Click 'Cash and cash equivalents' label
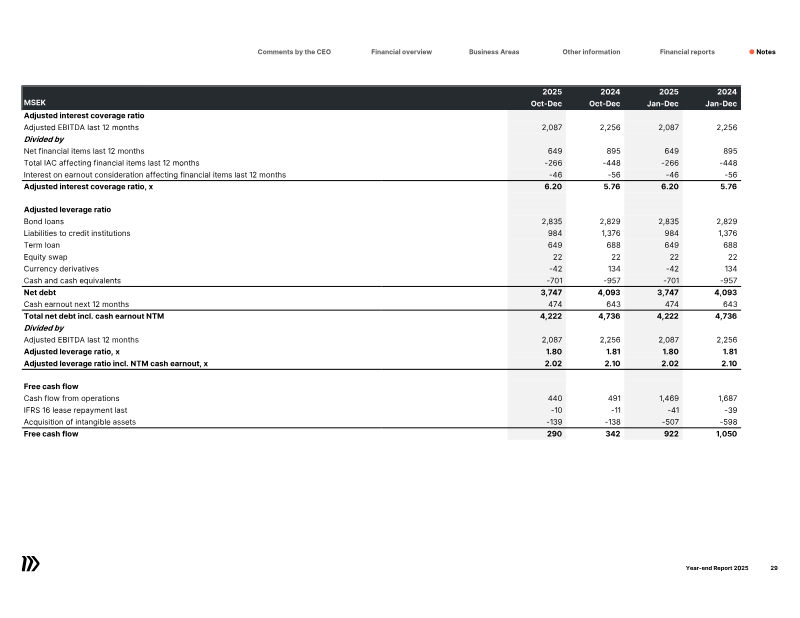 click(72, 280)
